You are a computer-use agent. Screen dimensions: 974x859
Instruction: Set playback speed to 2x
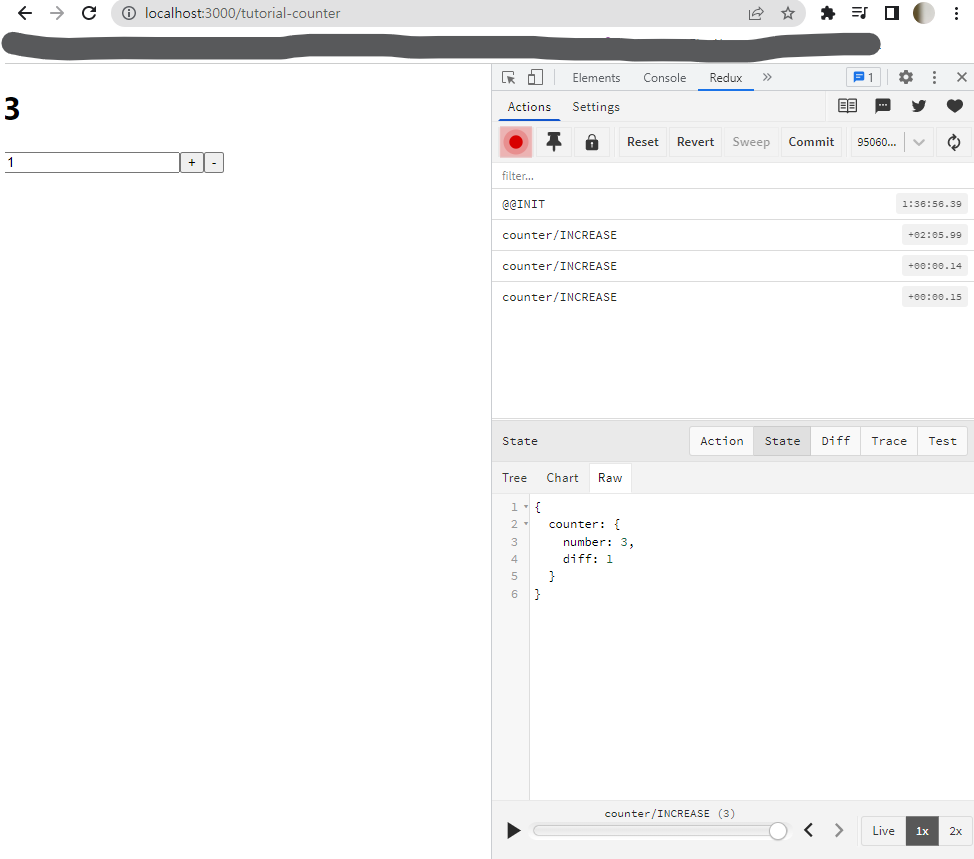[x=955, y=831]
